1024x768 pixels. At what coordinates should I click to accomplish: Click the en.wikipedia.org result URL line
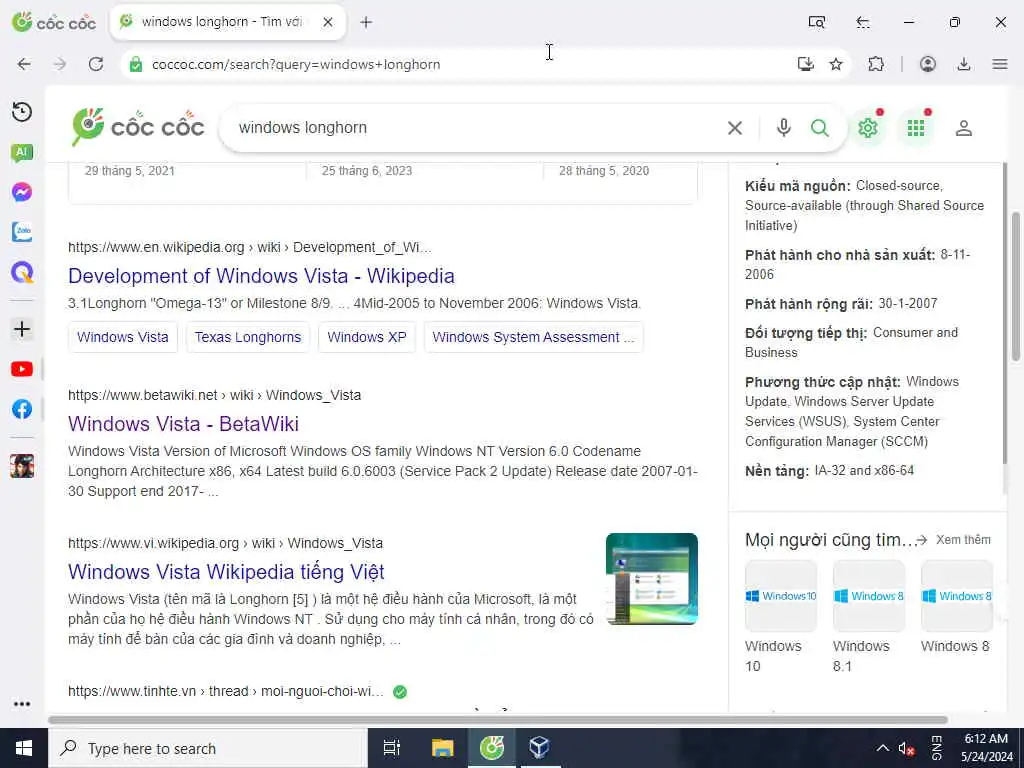point(249,247)
